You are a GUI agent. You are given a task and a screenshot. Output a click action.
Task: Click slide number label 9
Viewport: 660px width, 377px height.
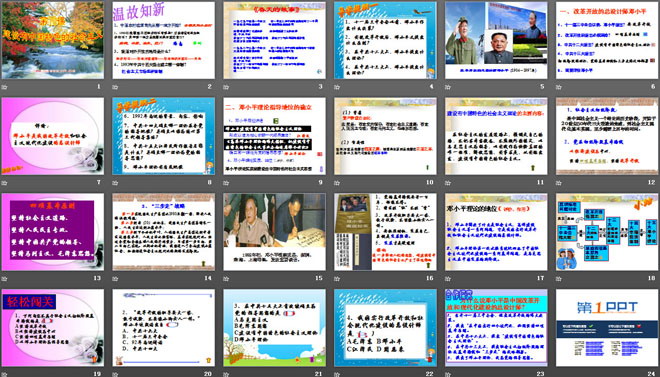tap(320, 183)
